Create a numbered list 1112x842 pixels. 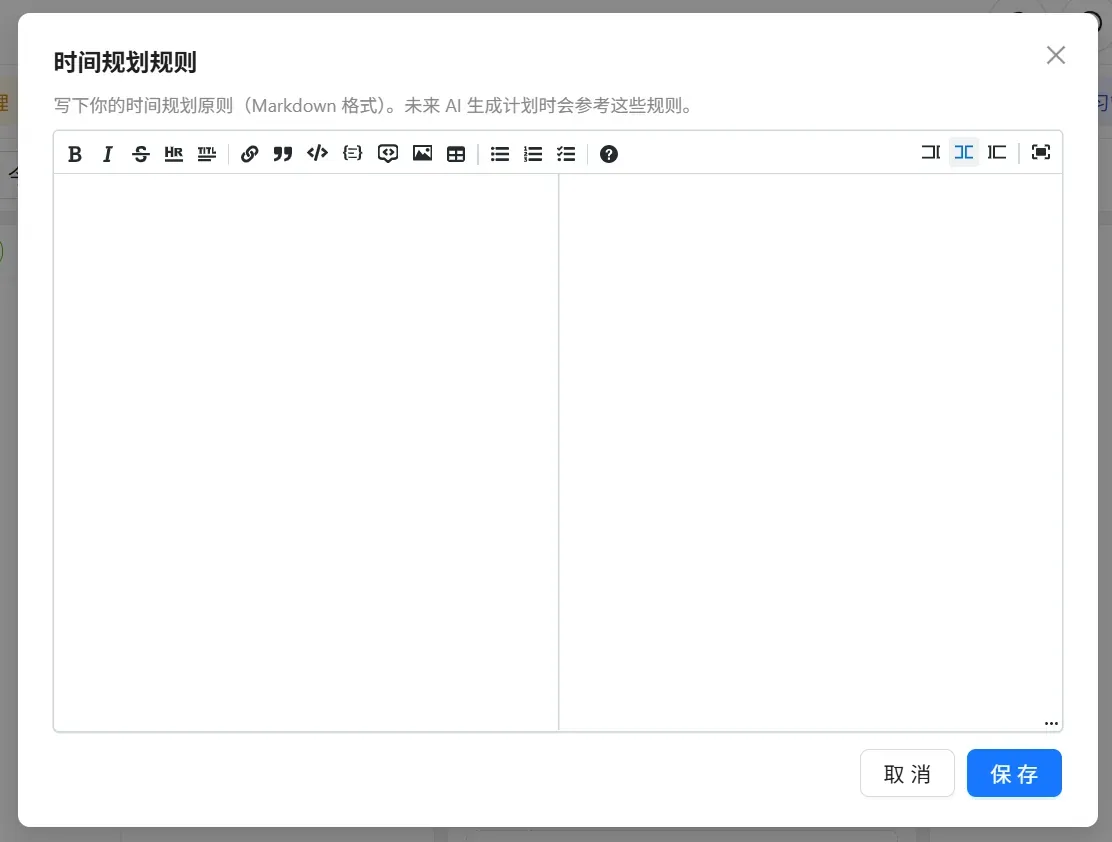[533, 154]
